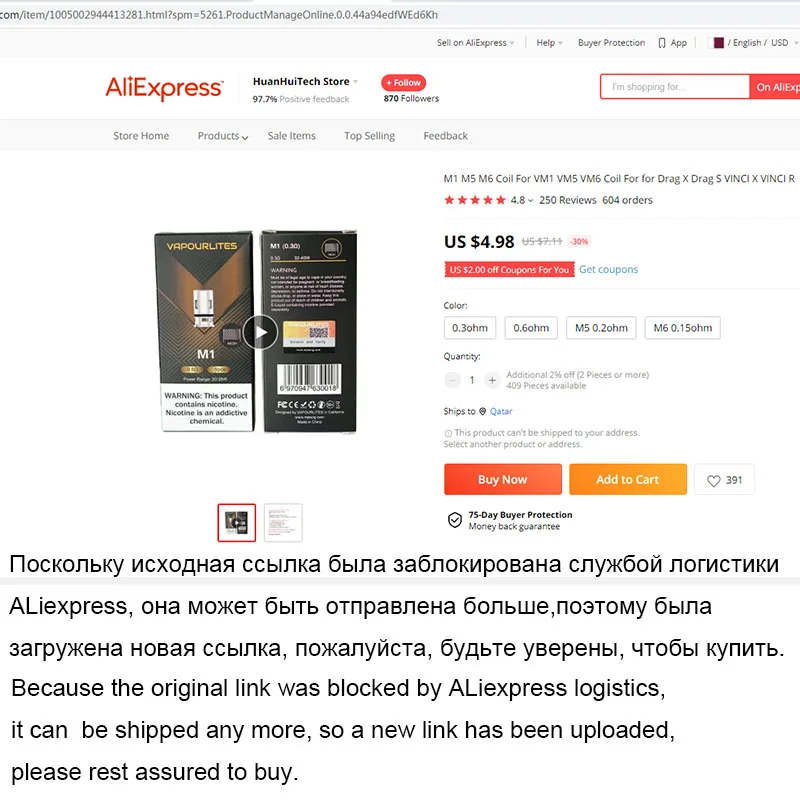Click the mobile App phone icon
This screenshot has width=800, height=800.
[662, 43]
